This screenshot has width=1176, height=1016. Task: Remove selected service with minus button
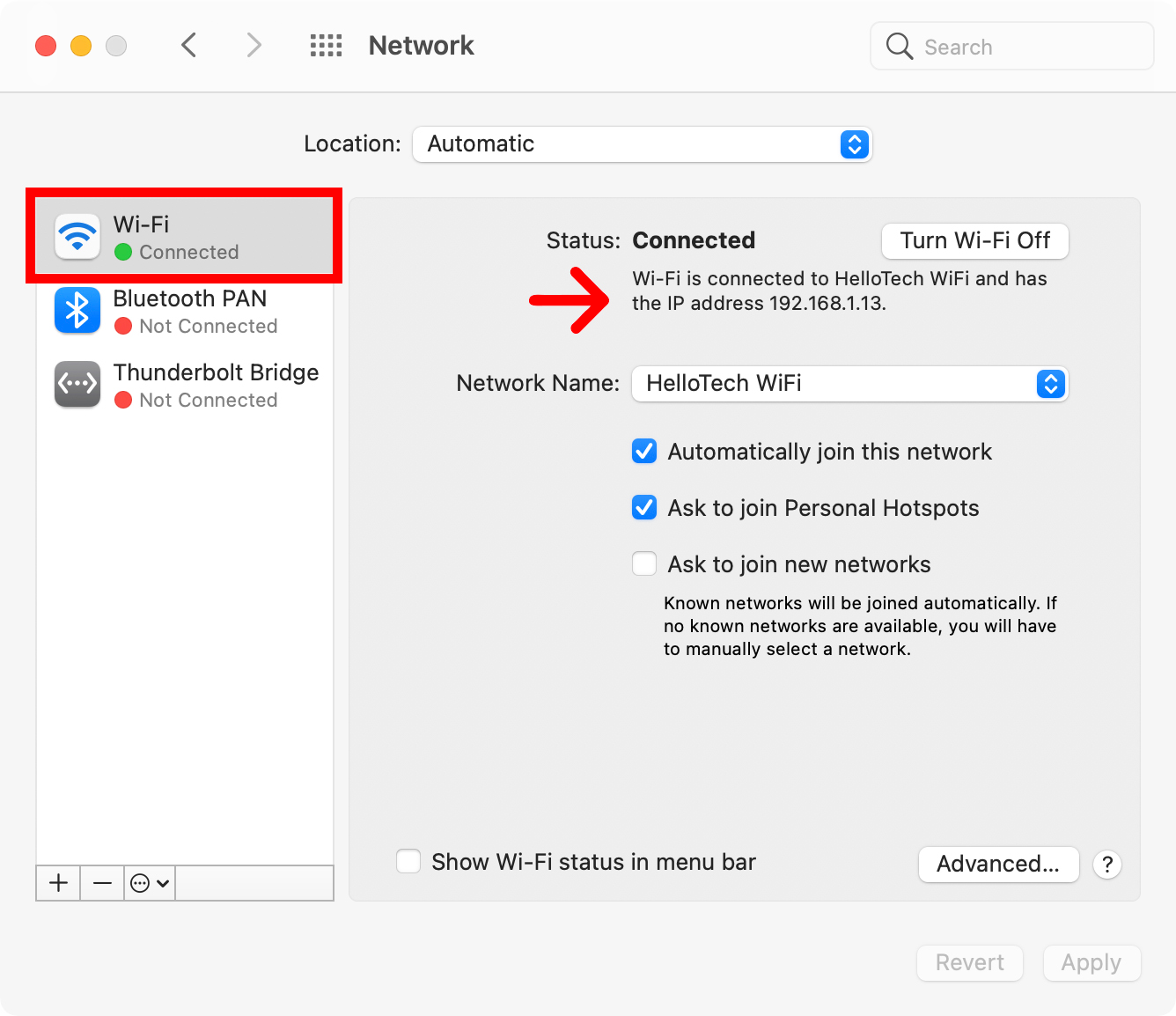pos(102,883)
